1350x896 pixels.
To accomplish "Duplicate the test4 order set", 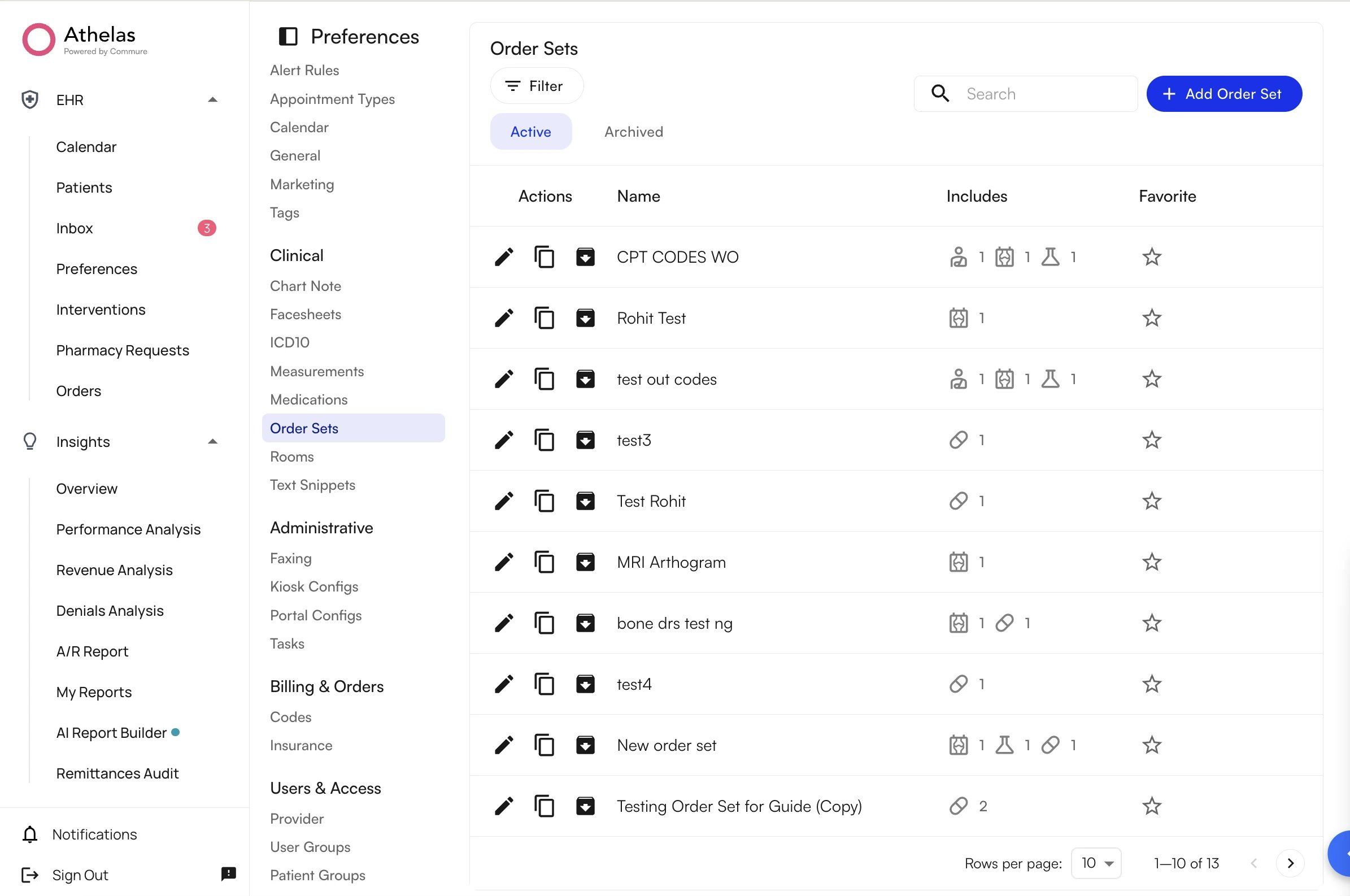I will click(544, 684).
